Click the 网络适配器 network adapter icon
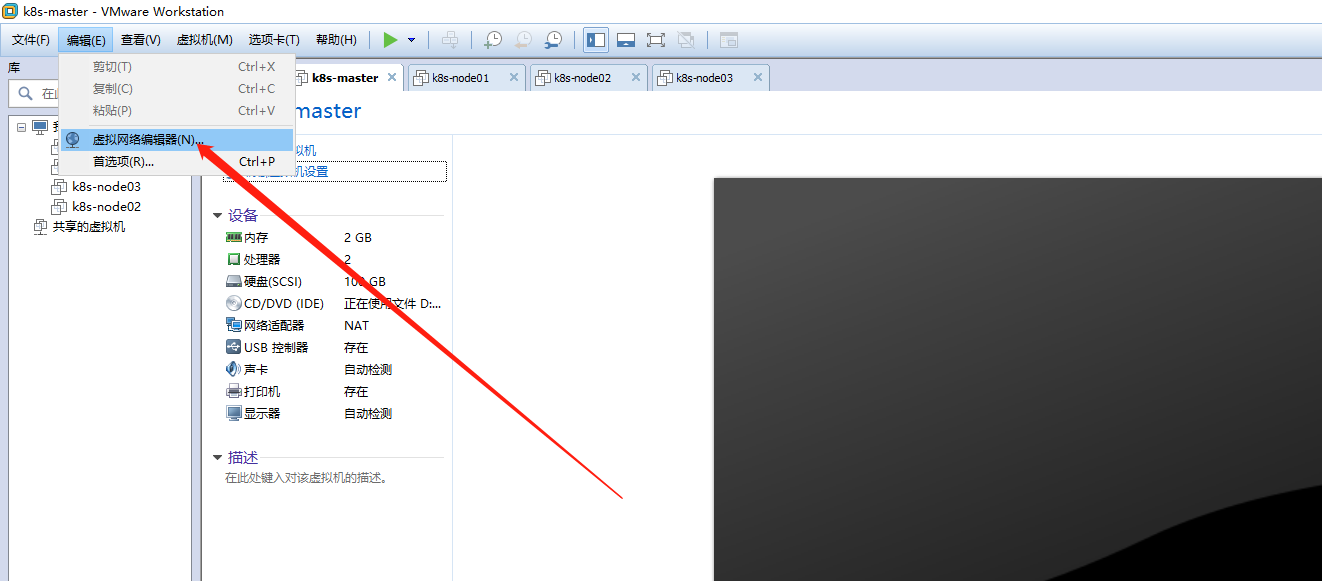 tap(234, 326)
